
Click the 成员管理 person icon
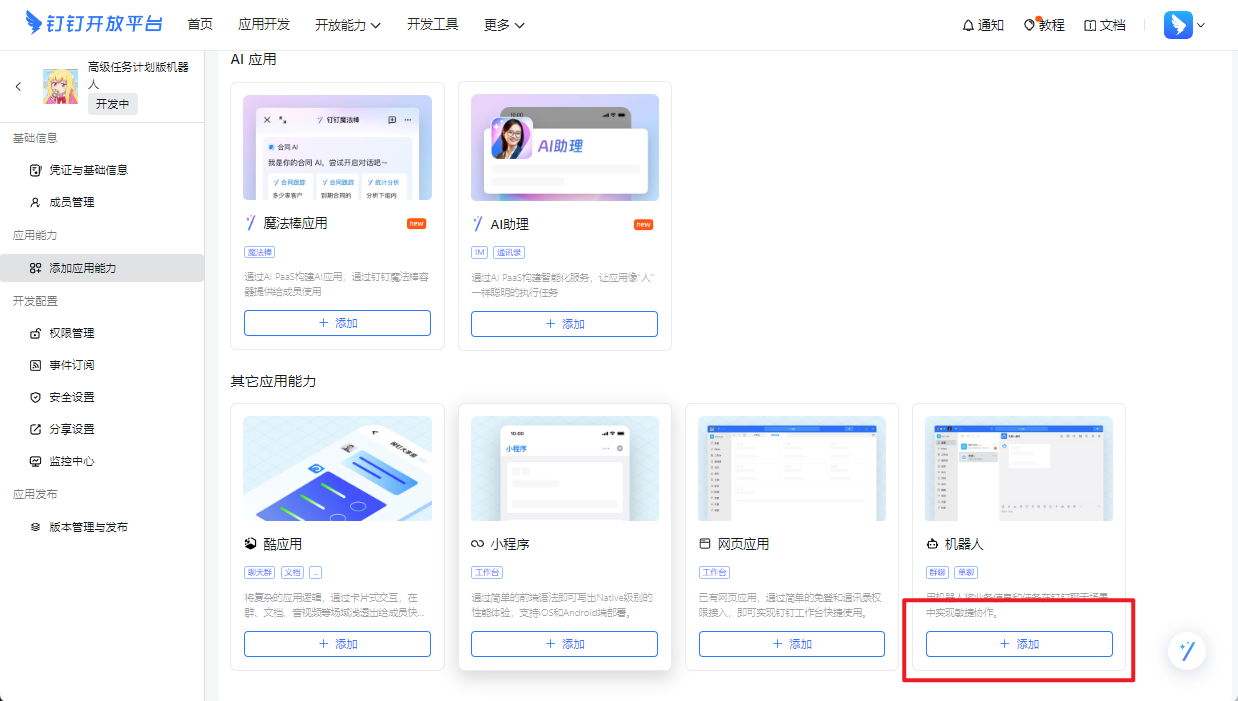36,202
